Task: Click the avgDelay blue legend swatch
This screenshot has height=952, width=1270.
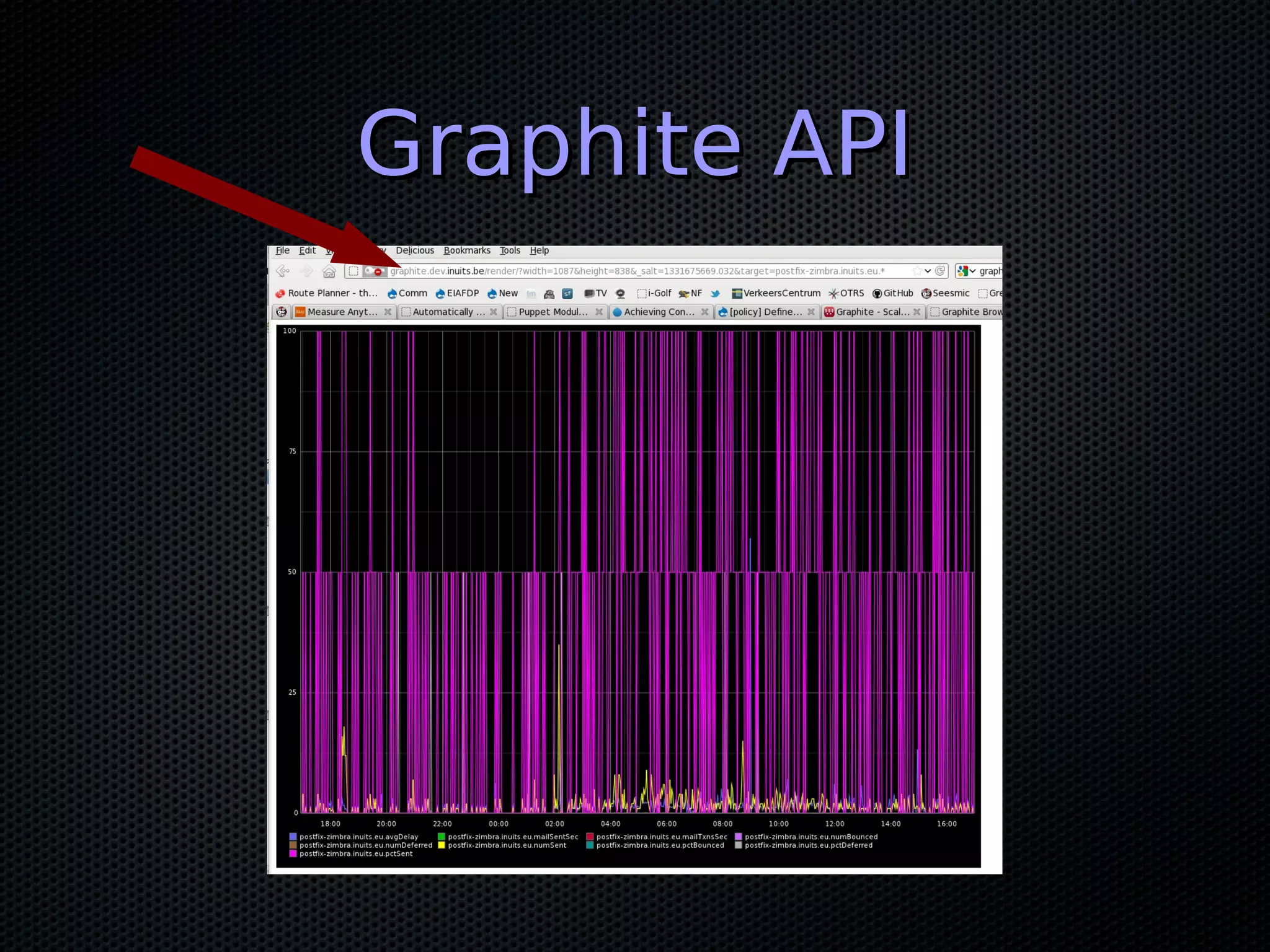Action: click(293, 837)
